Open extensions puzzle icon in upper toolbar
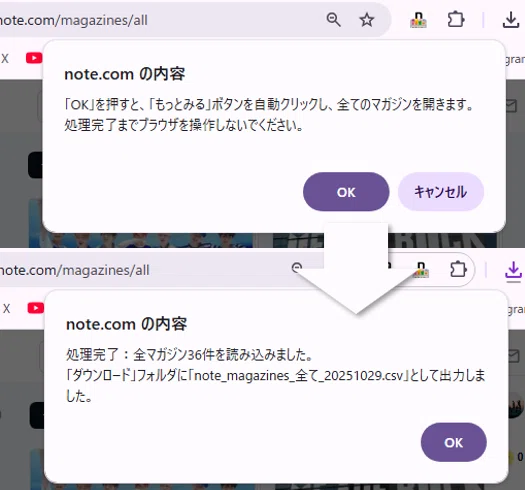Image resolution: width=525 pixels, height=490 pixels. click(x=456, y=19)
